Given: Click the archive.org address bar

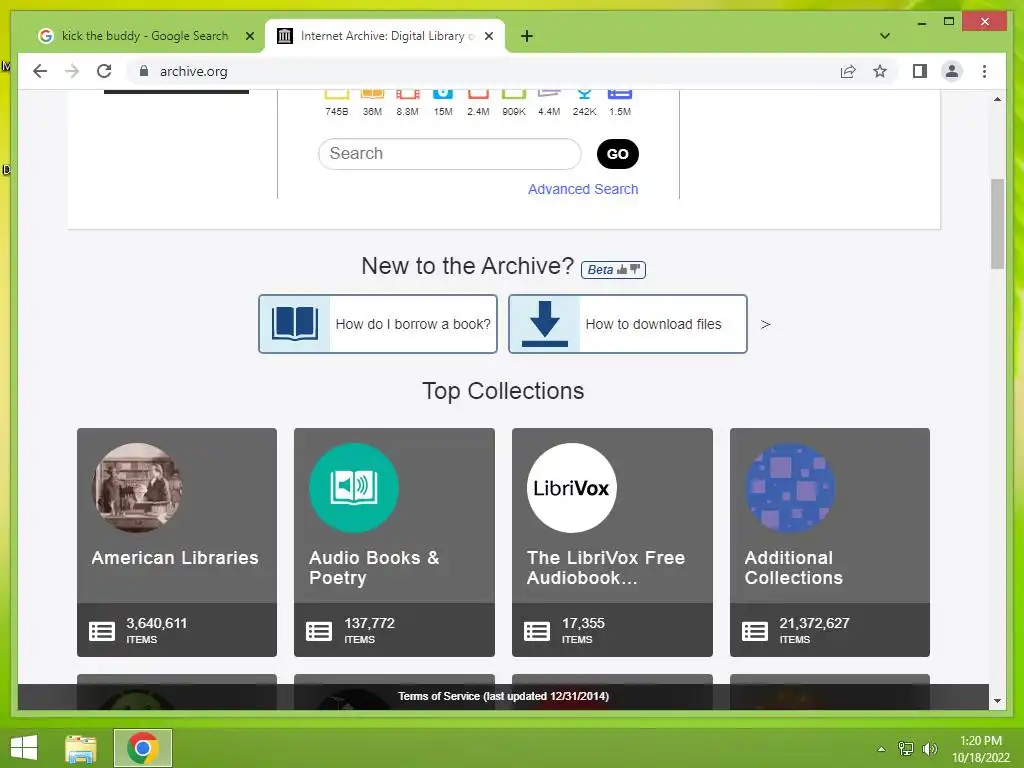Looking at the screenshot, I should (x=483, y=71).
